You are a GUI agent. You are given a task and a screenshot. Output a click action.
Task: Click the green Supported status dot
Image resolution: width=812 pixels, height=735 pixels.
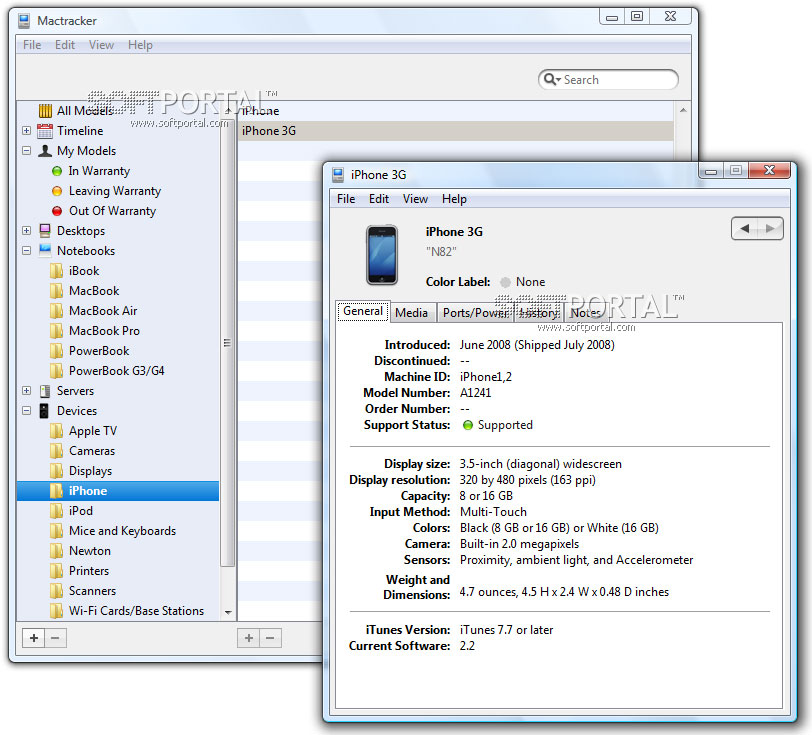pyautogui.click(x=468, y=425)
